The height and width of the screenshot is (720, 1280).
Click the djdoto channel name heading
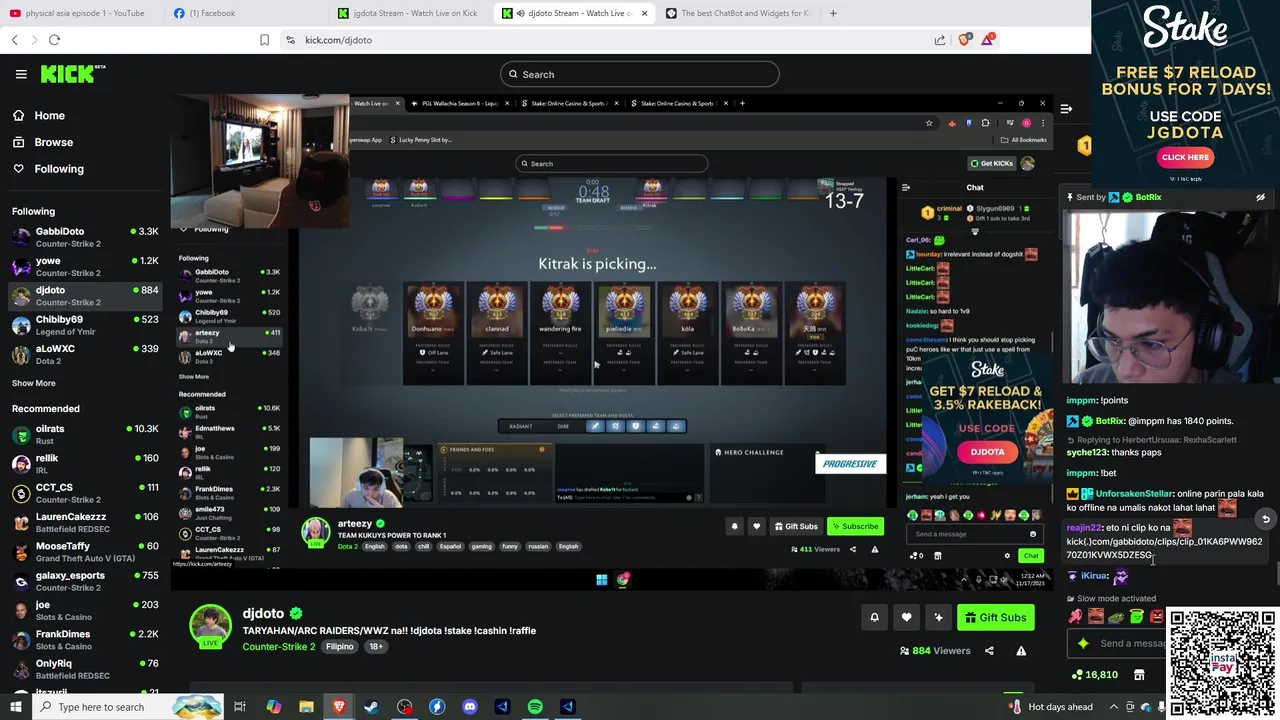(x=263, y=614)
